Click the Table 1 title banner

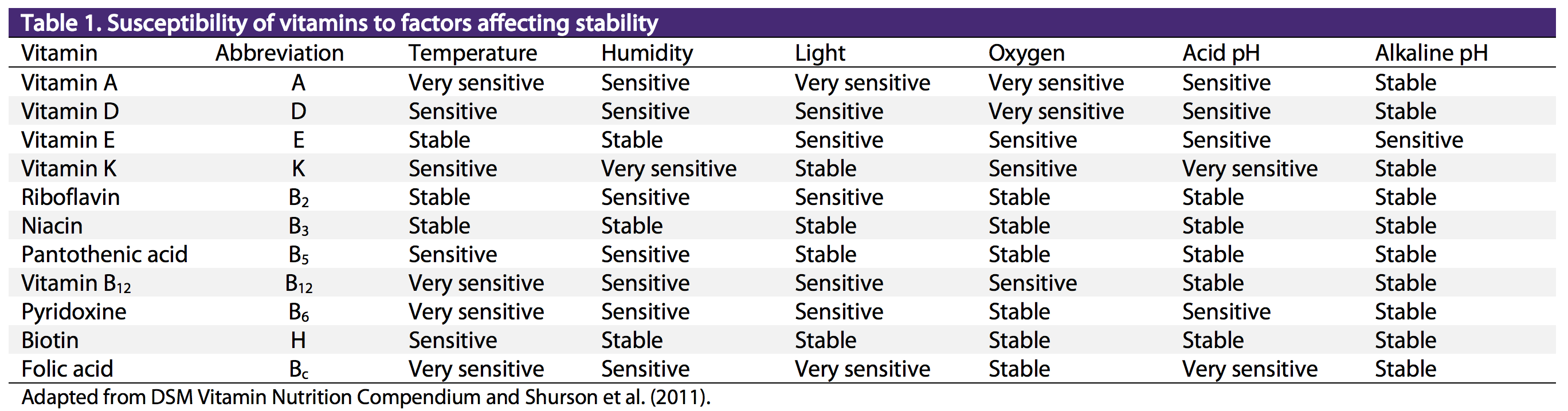pos(782,22)
